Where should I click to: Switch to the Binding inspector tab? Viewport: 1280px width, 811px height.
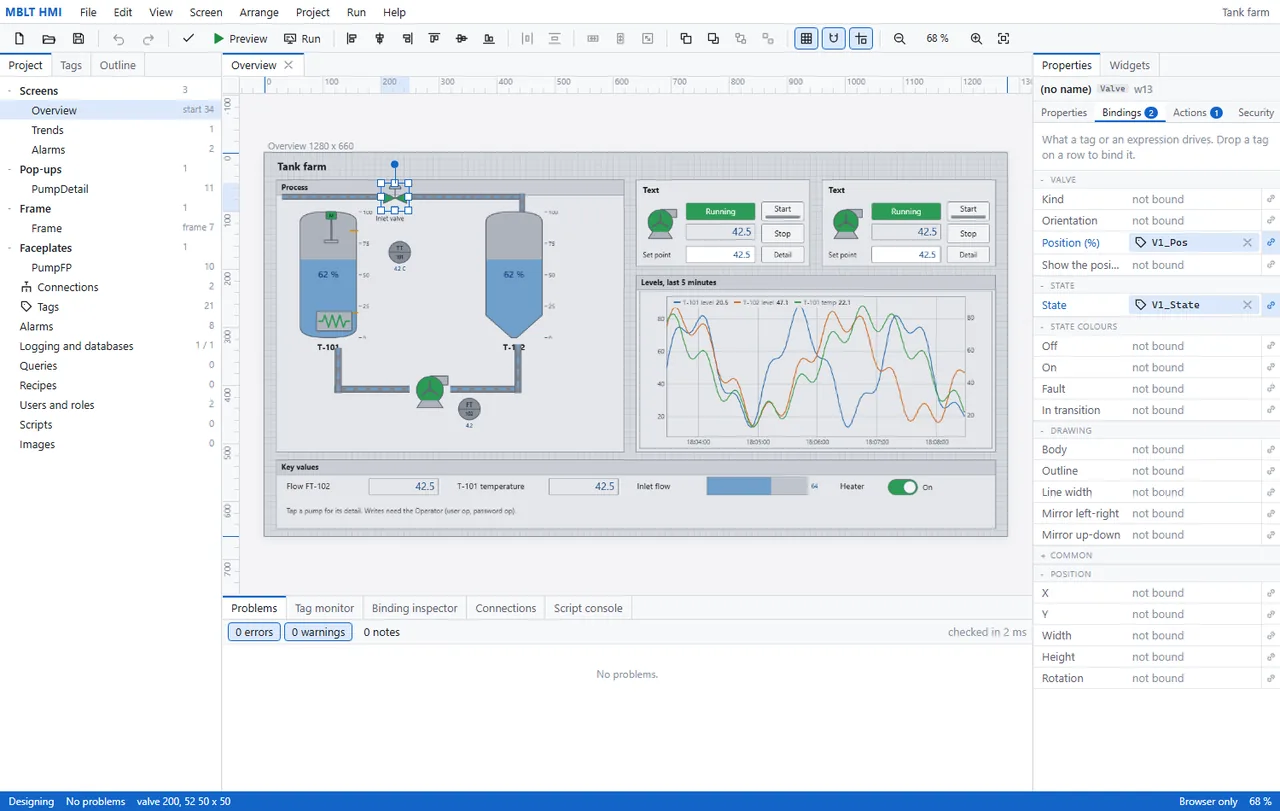click(x=415, y=608)
